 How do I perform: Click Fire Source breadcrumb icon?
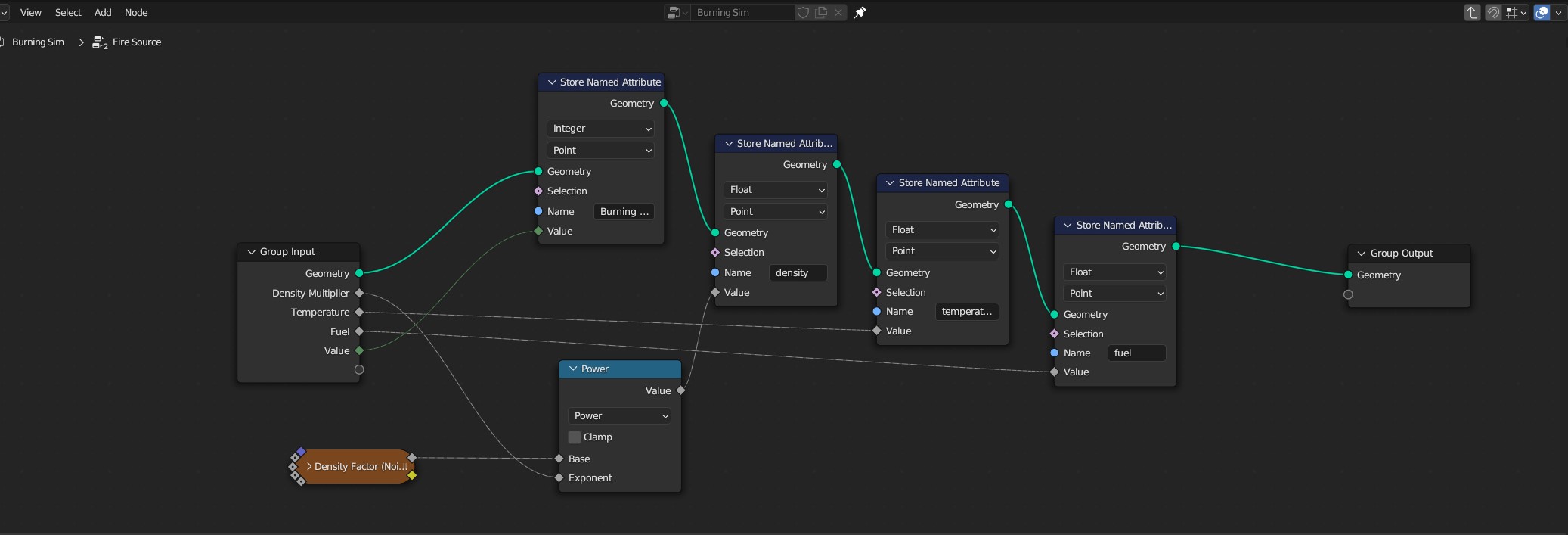(100, 42)
